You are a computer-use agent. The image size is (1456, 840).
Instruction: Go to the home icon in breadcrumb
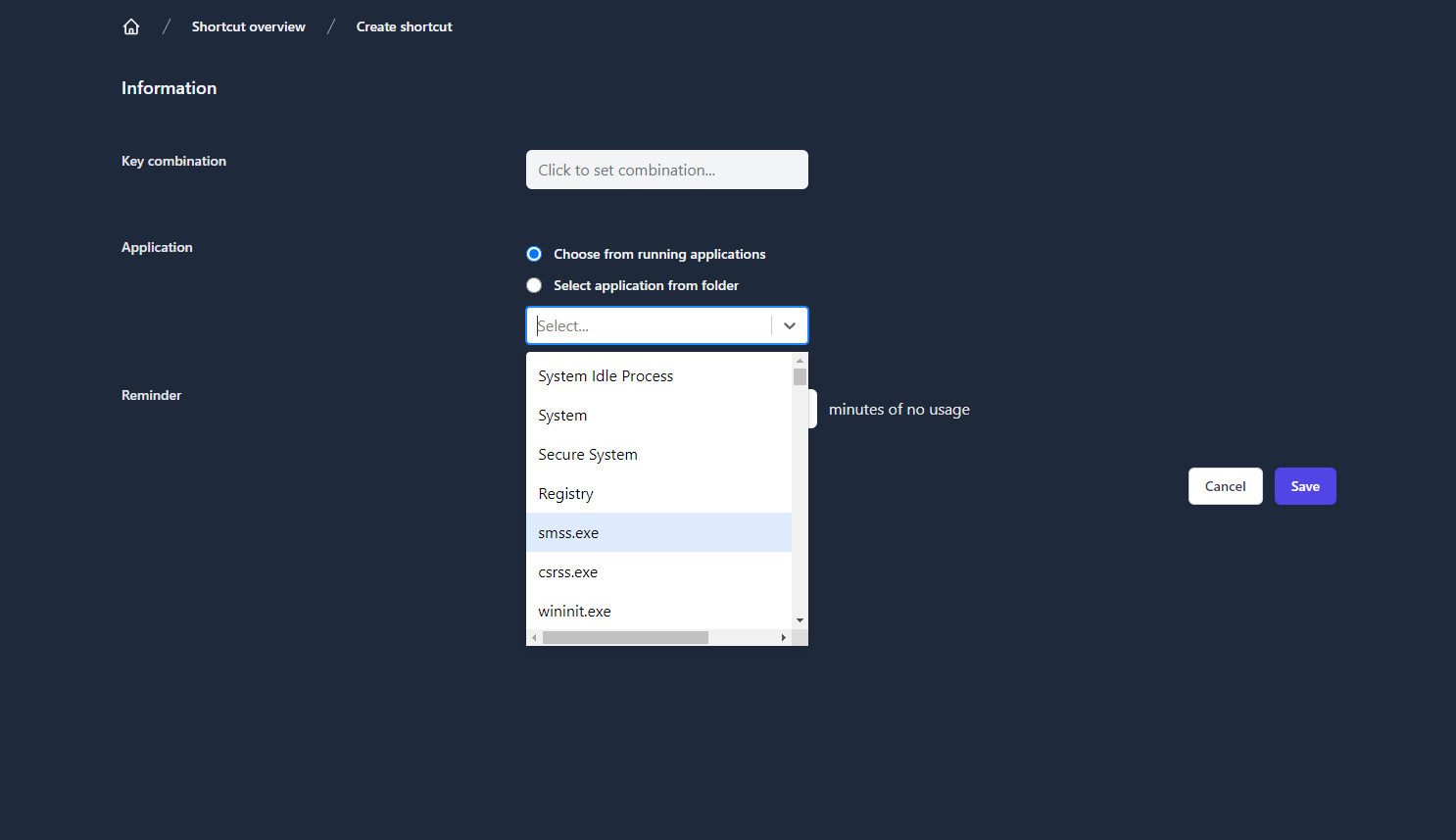[x=131, y=26]
